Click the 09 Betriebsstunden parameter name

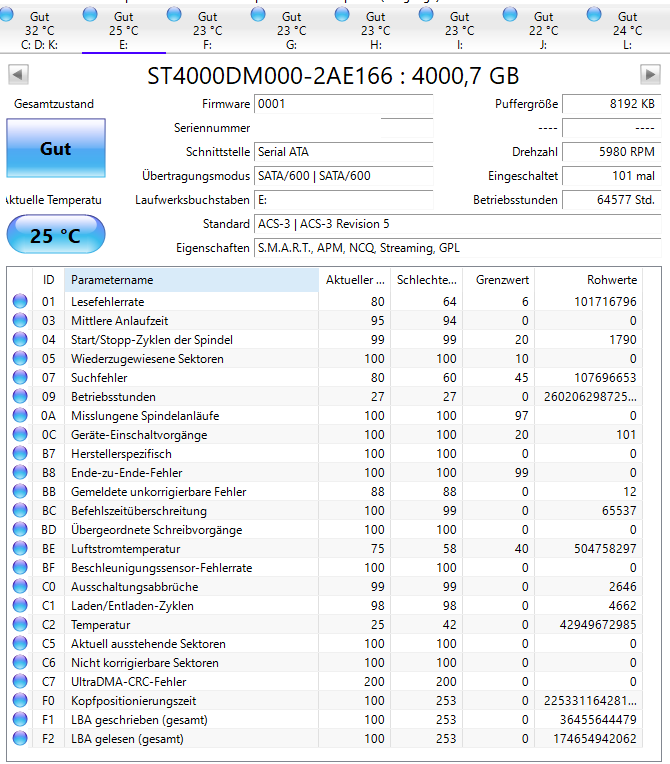[113, 397]
